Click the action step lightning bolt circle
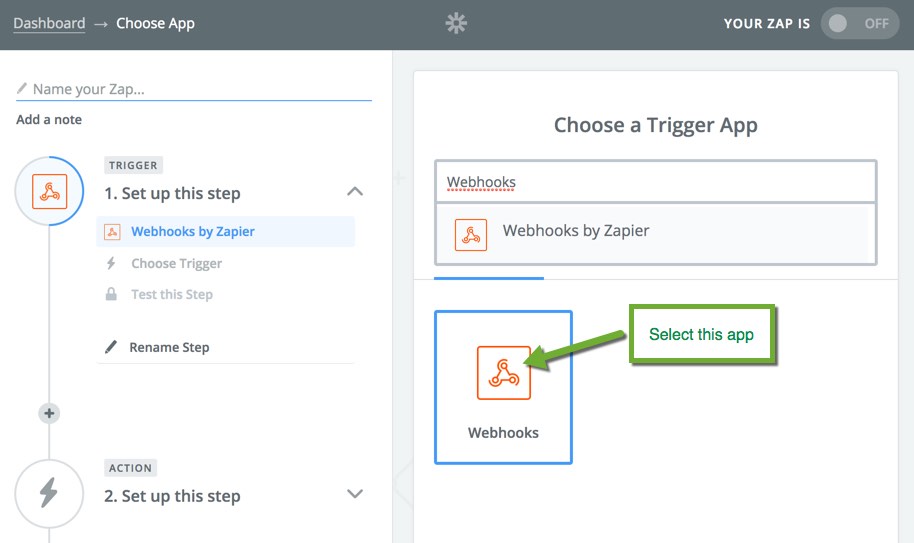The height and width of the screenshot is (543, 914). pos(49,493)
